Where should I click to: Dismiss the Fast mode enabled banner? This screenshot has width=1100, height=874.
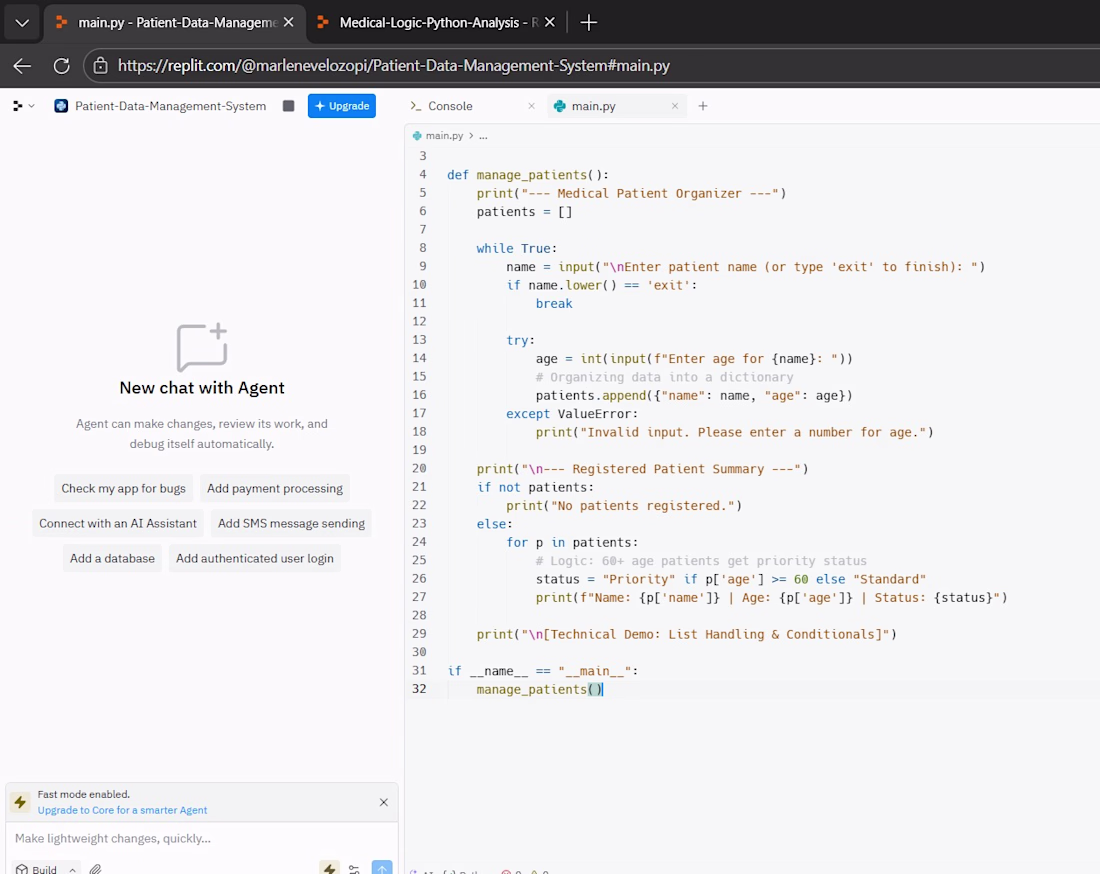click(383, 802)
